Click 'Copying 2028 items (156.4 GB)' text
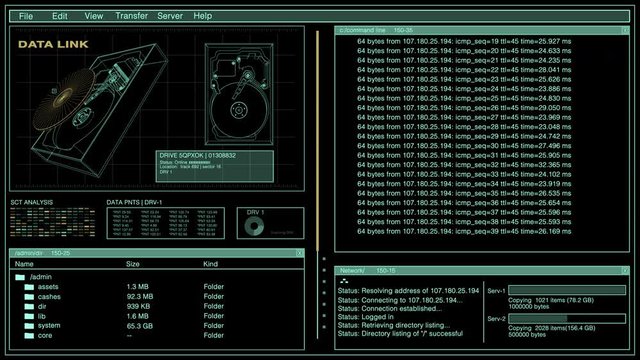 coord(551,328)
